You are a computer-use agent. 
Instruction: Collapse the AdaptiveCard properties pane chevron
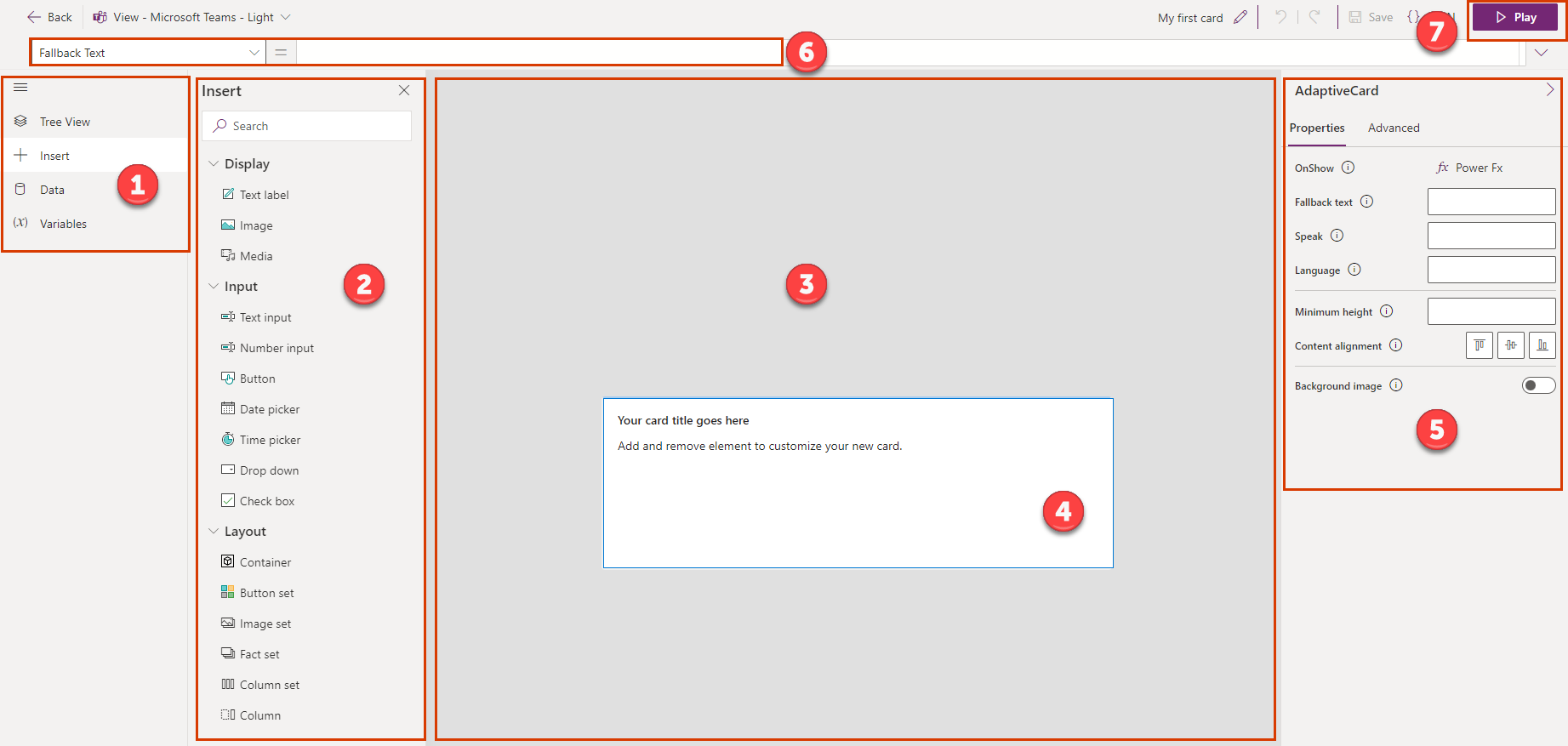1549,90
